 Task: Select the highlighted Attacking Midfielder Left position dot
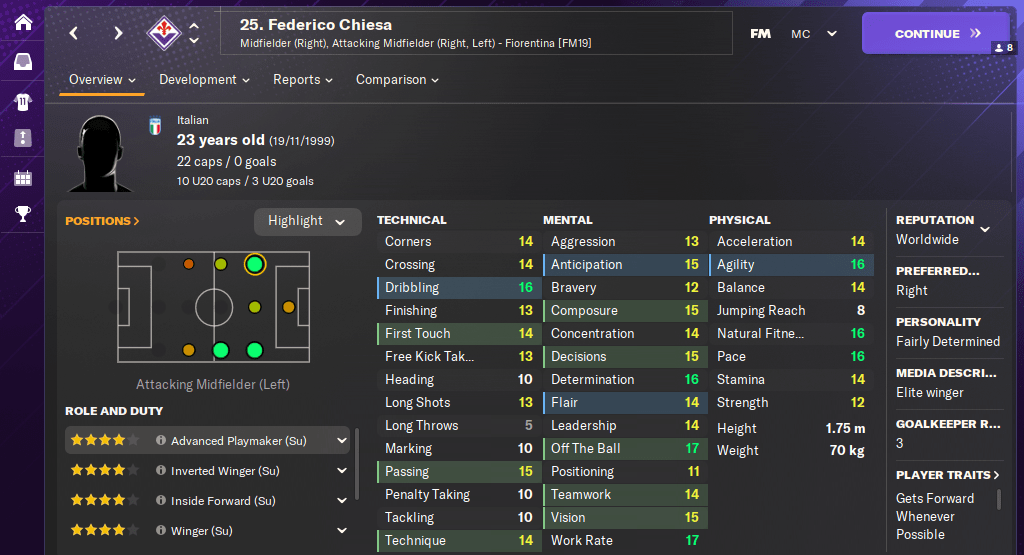tap(254, 264)
